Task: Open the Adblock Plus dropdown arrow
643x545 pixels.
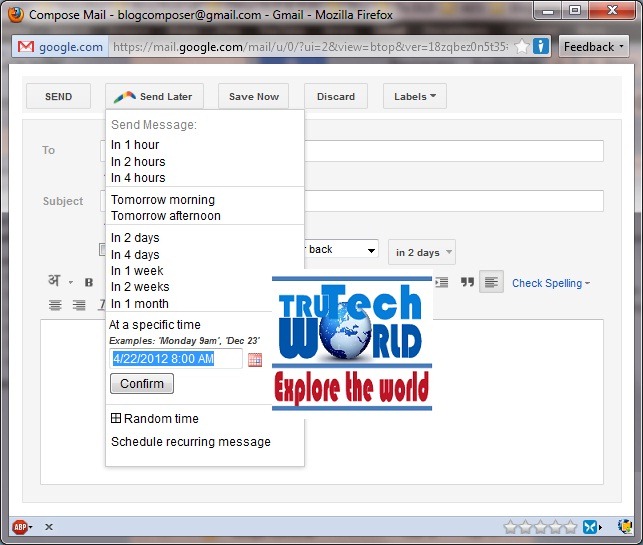Action: pos(30,527)
